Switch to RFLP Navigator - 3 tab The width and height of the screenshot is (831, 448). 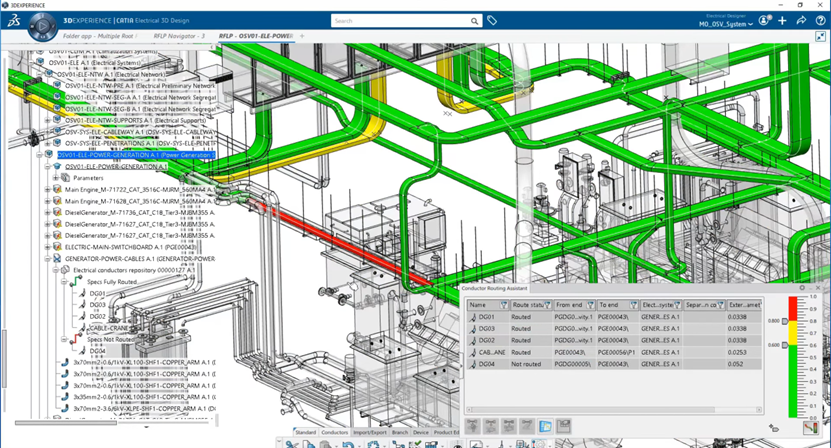[x=179, y=36]
